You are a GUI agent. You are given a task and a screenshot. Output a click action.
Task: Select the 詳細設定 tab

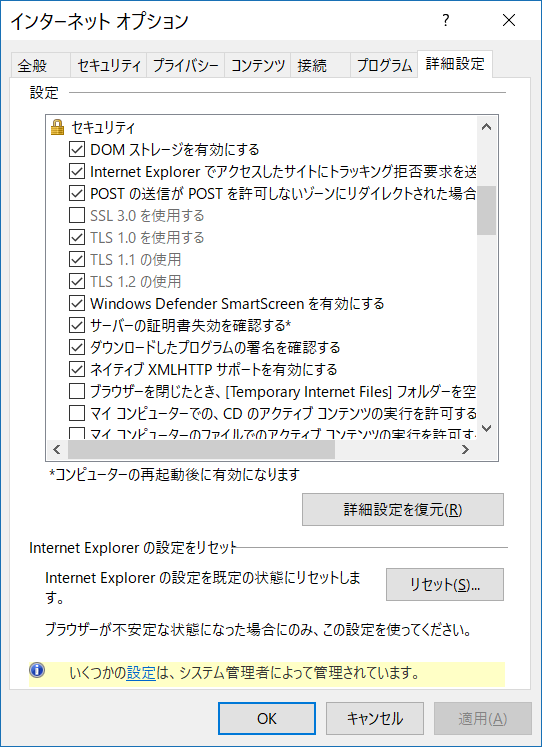click(x=455, y=64)
